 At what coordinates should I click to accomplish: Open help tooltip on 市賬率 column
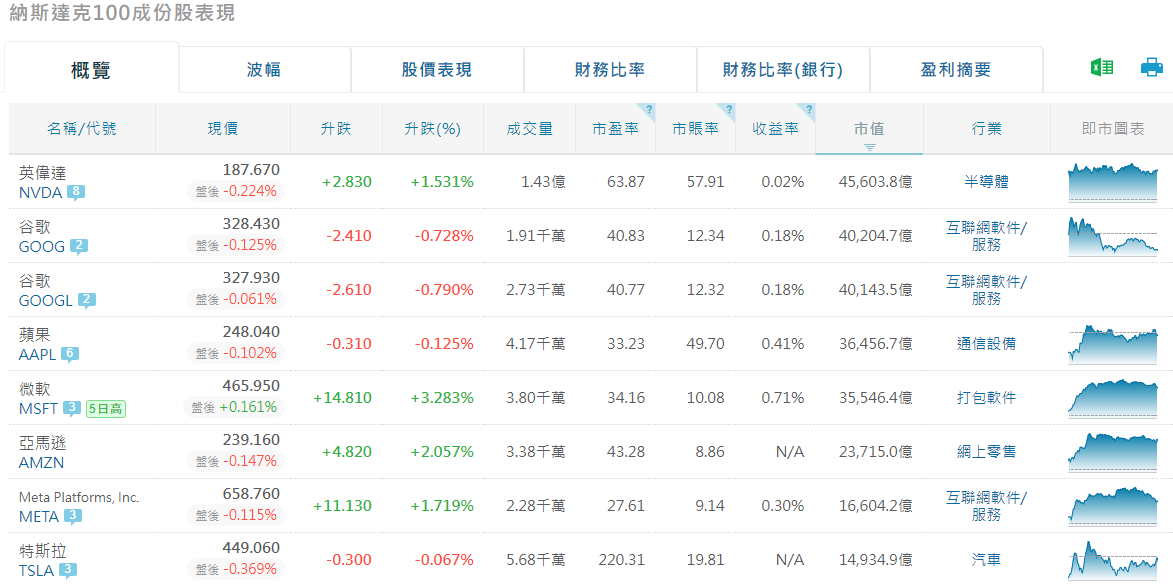click(729, 110)
